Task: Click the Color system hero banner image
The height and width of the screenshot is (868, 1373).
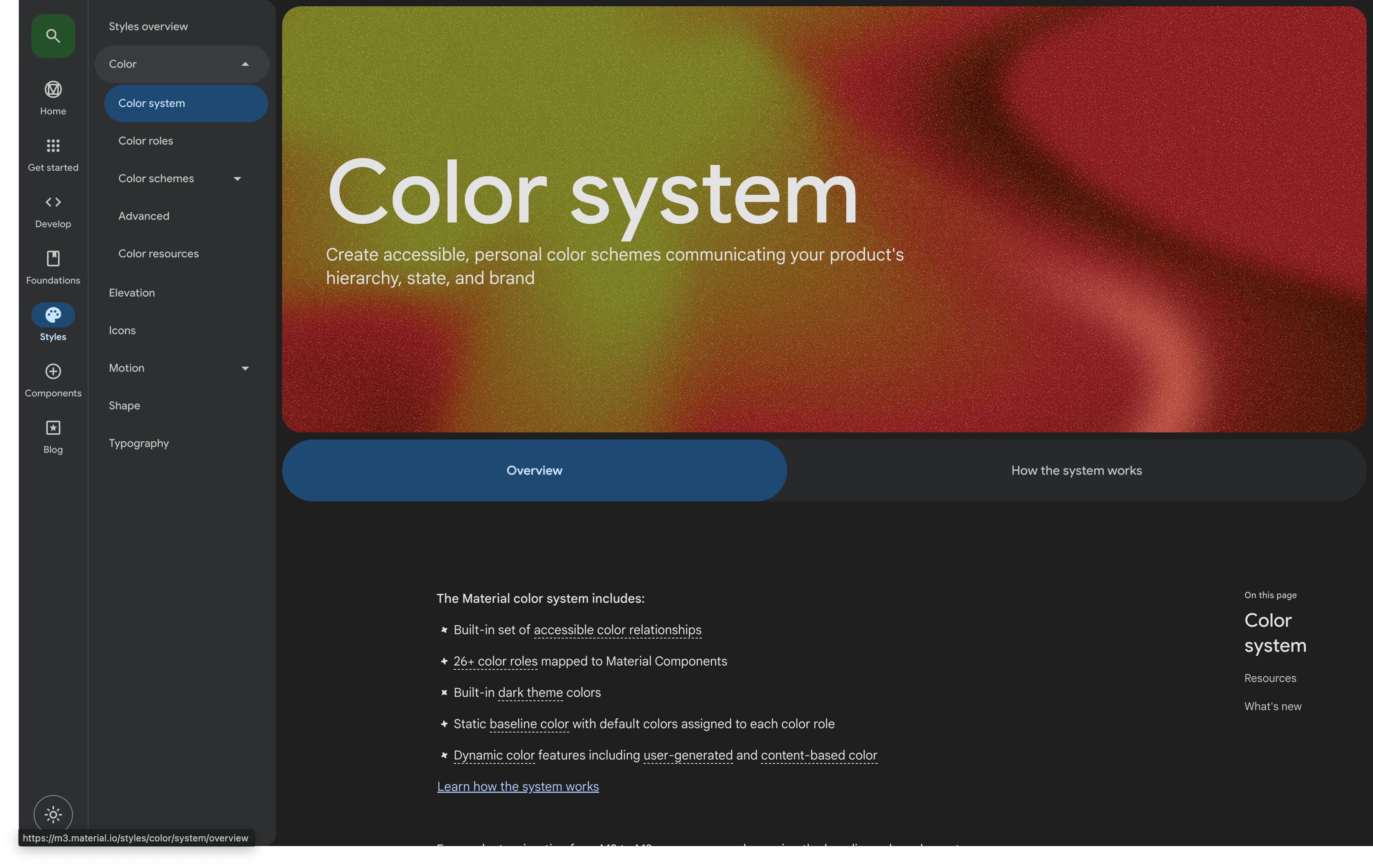Action: click(1083, 228)
